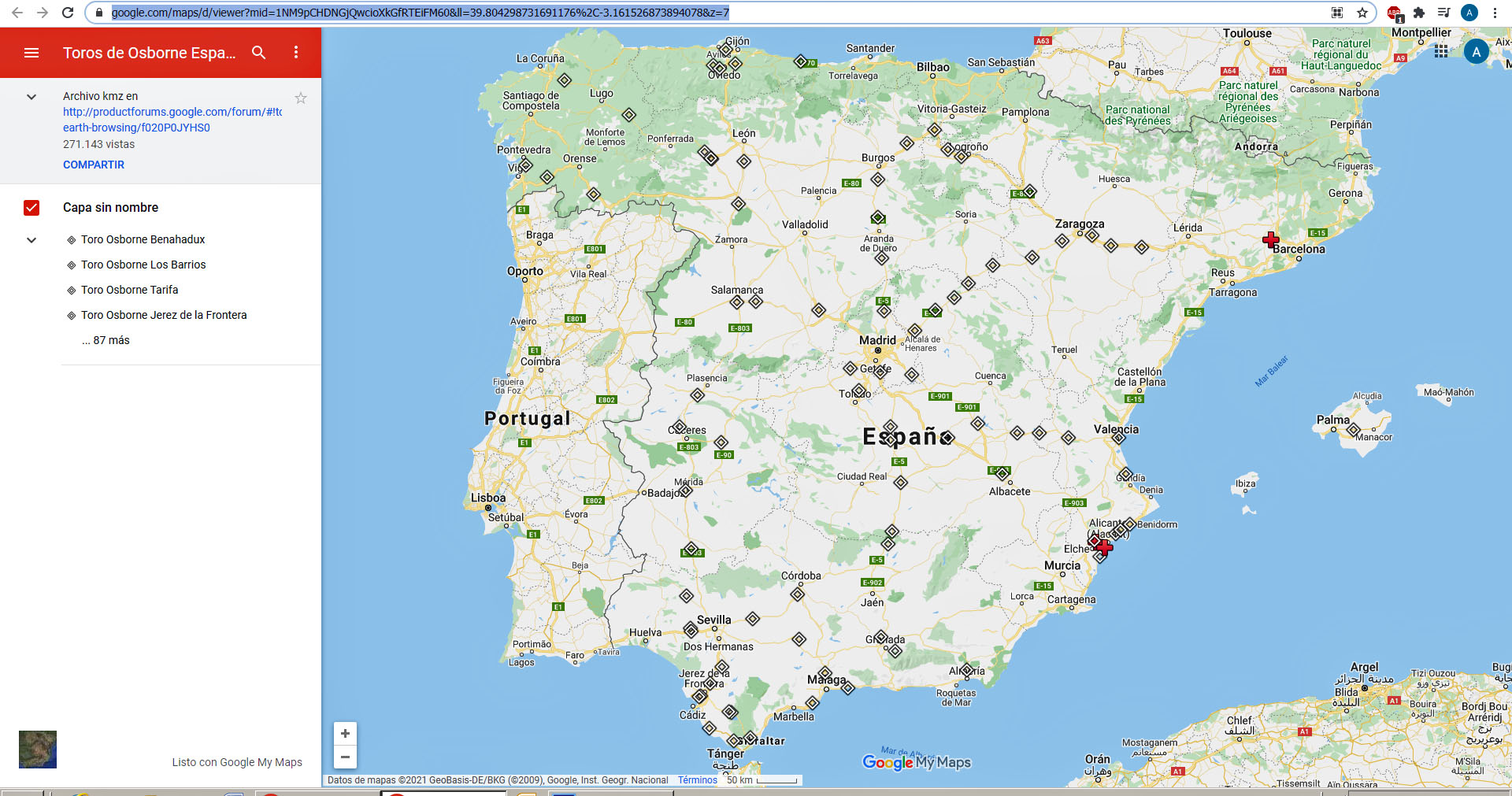Zoom out with the minus button

coord(345,757)
